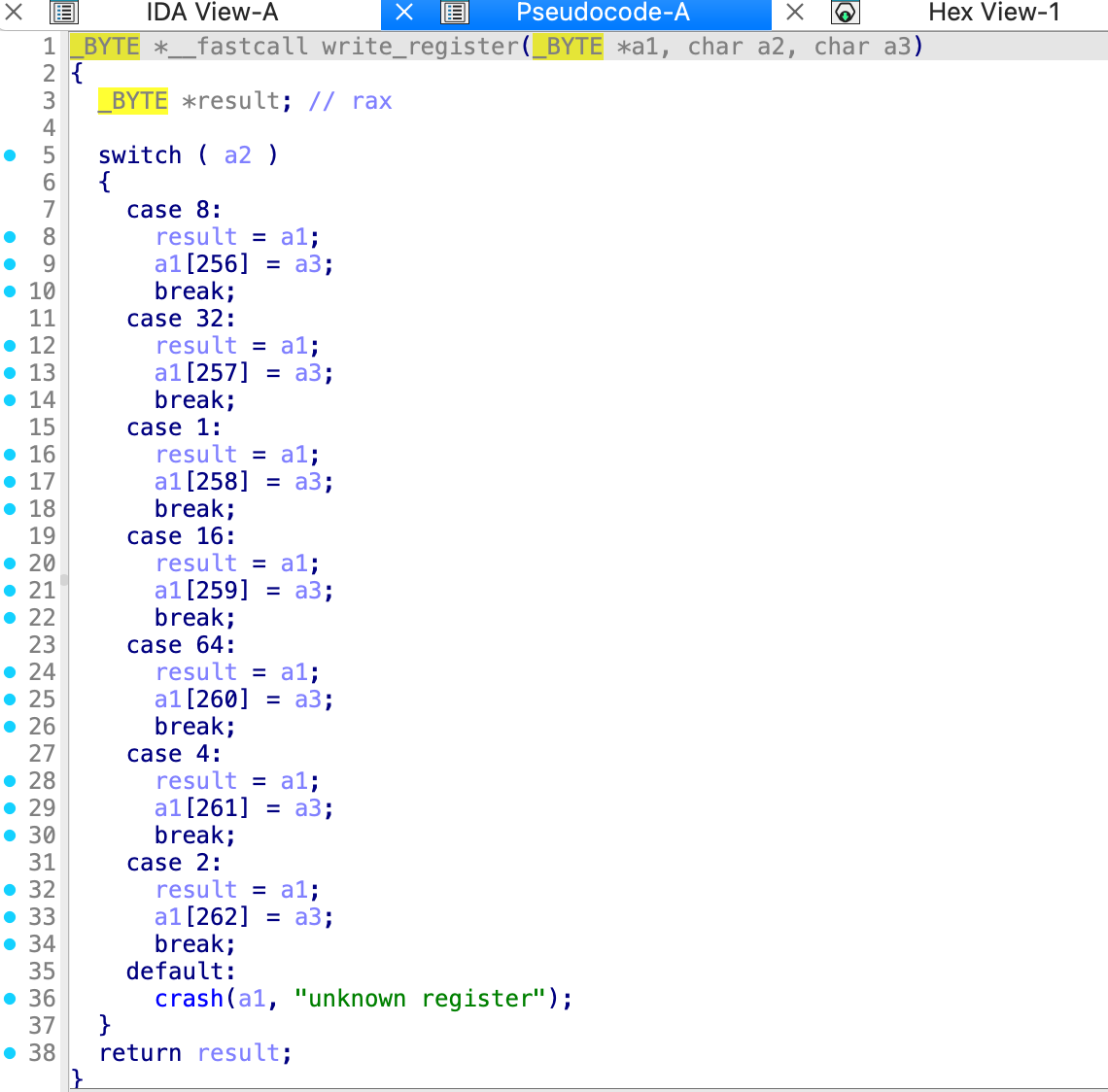This screenshot has height=1092, width=1108.
Task: Toggle breakpoint dot on line 36
Action: (x=11, y=999)
